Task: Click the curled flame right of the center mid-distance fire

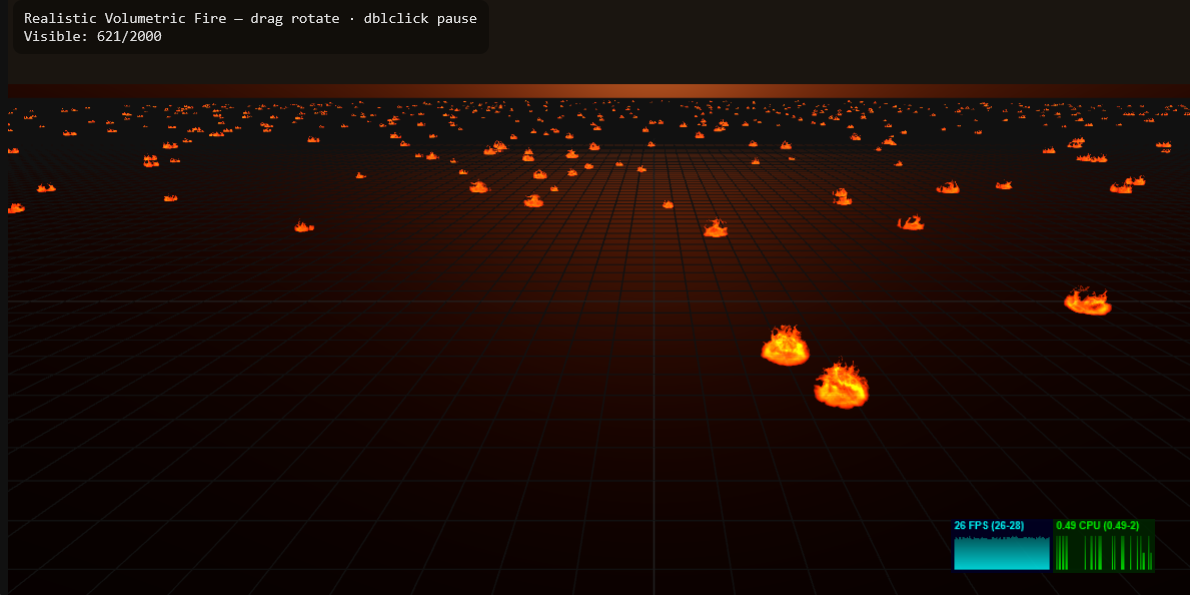Action: click(910, 223)
